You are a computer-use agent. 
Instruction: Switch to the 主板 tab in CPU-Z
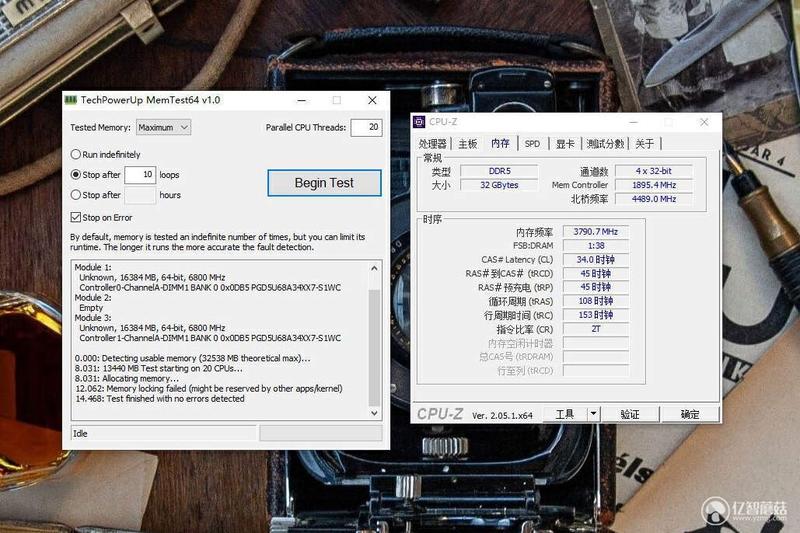tap(467, 144)
